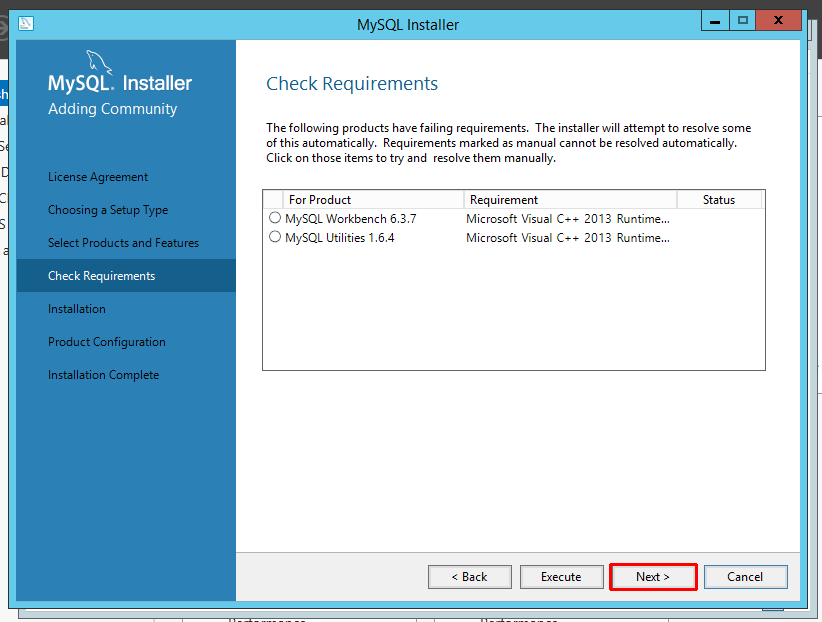The width and height of the screenshot is (822, 622).
Task: Select the MySQL Utilities 1.6.4 radio button
Action: (x=275, y=237)
